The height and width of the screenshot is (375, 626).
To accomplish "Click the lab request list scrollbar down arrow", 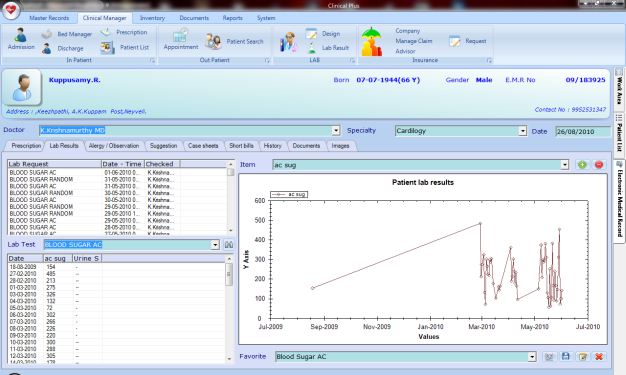I will tap(230, 231).
